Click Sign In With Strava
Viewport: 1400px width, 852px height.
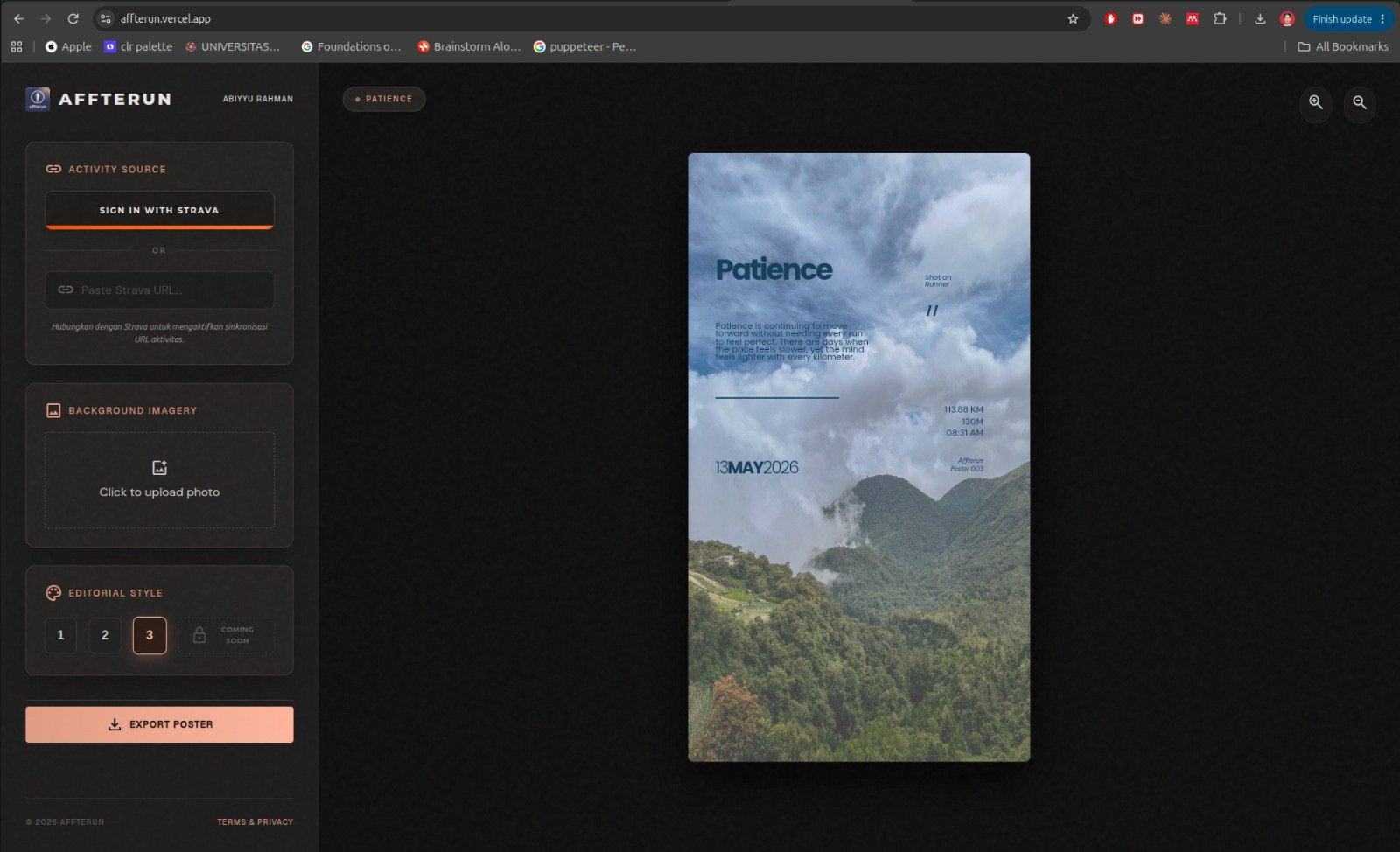(x=159, y=210)
